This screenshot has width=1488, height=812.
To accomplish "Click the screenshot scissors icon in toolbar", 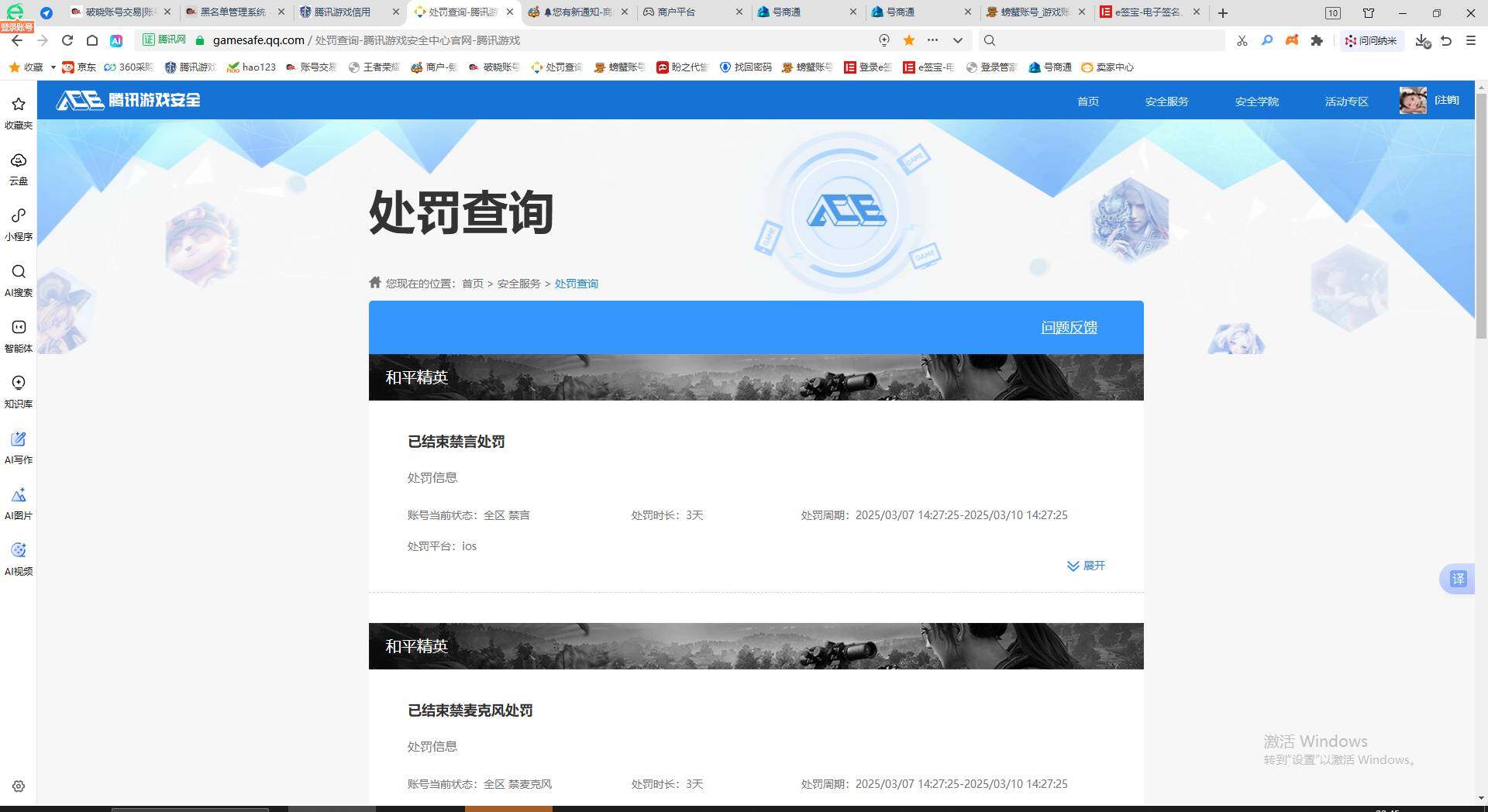I will (1242, 40).
